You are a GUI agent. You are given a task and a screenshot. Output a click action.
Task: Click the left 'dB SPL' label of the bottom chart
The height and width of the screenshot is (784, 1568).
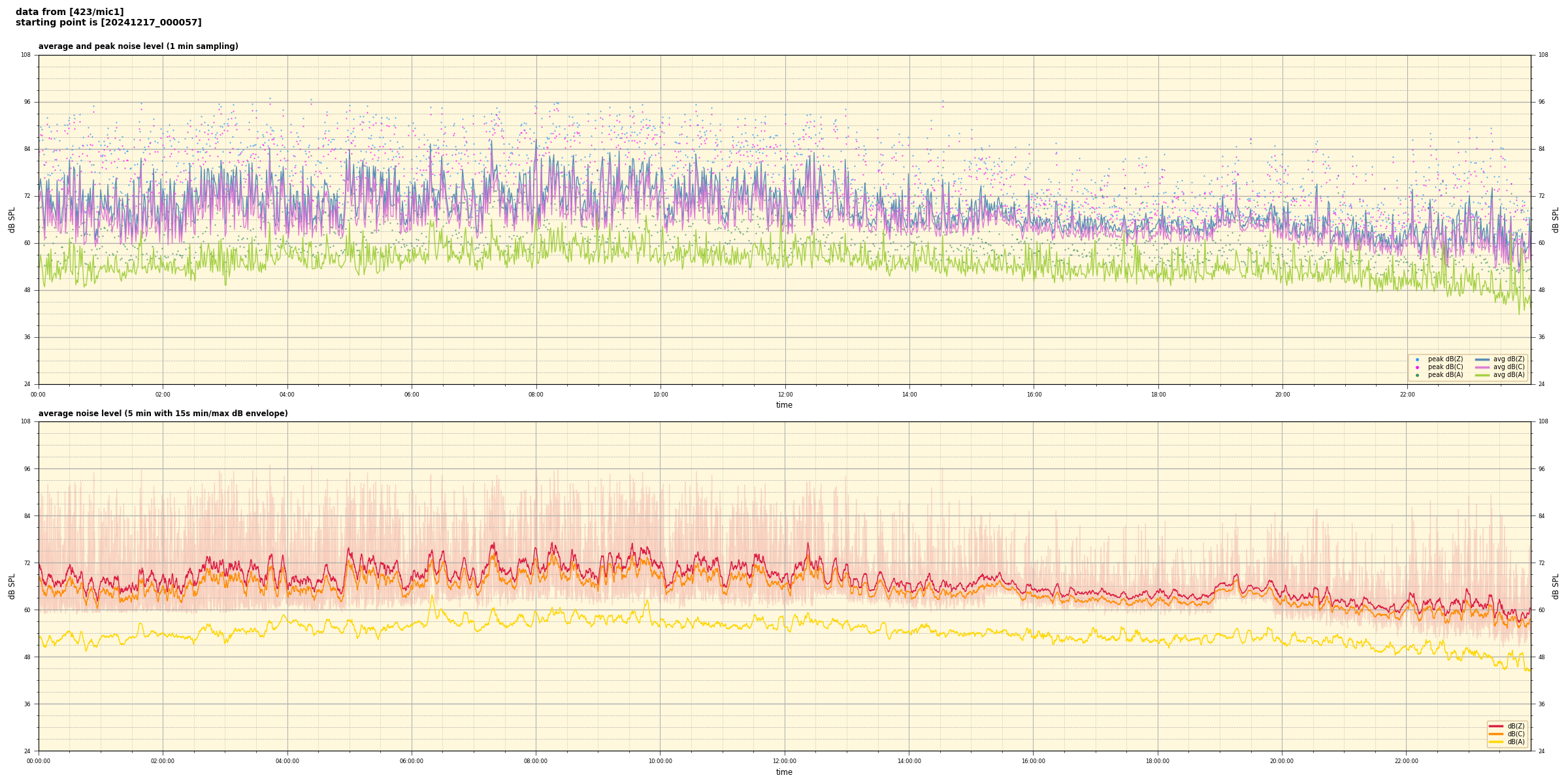tap(12, 586)
